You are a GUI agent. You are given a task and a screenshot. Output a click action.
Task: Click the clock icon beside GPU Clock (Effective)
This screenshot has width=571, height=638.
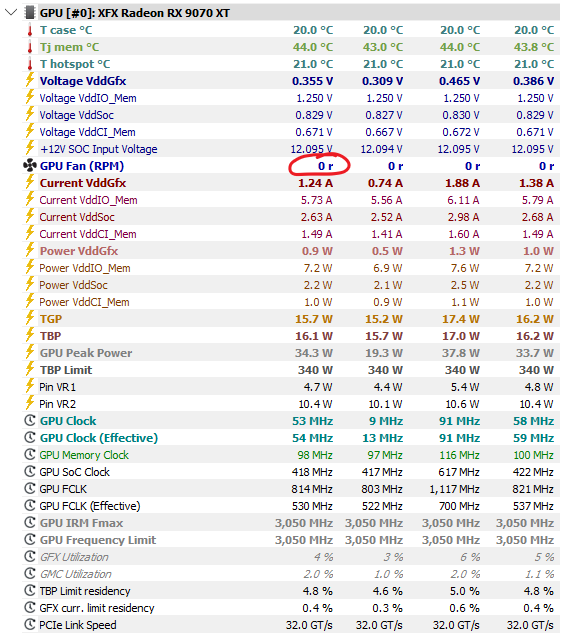(30, 438)
